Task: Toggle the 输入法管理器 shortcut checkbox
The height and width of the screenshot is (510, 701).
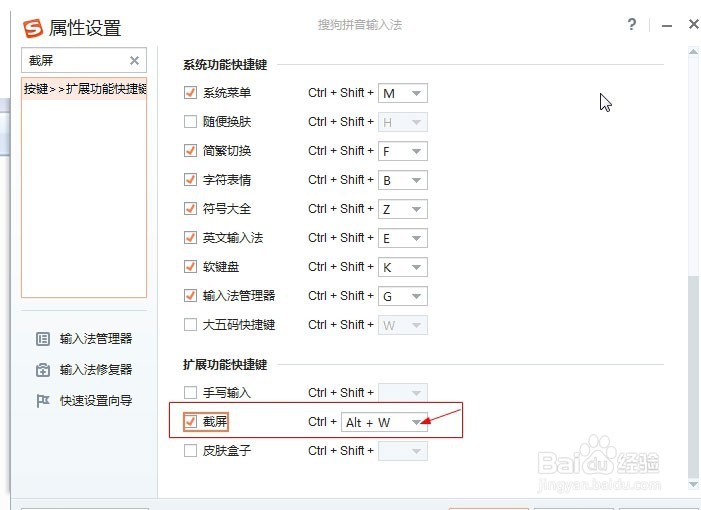Action: [190, 295]
